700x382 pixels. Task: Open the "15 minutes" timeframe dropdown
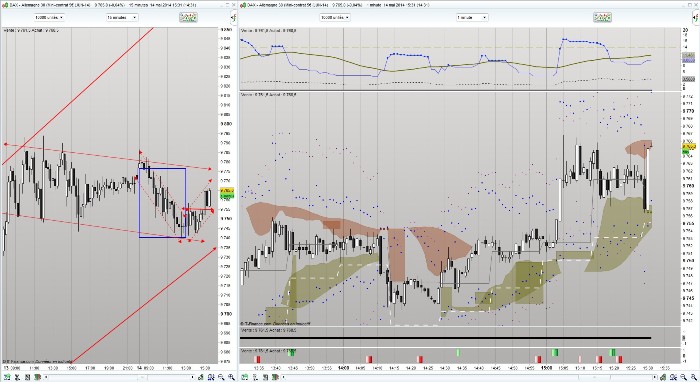(121, 17)
